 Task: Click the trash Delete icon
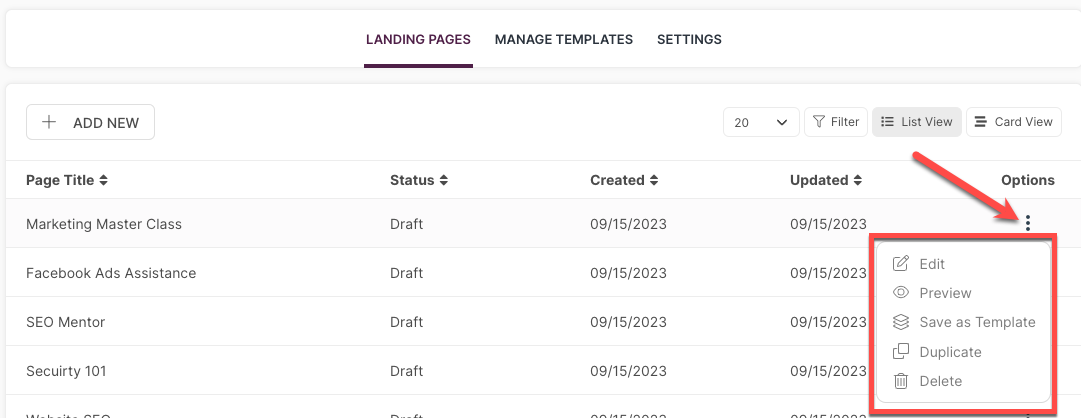point(900,381)
